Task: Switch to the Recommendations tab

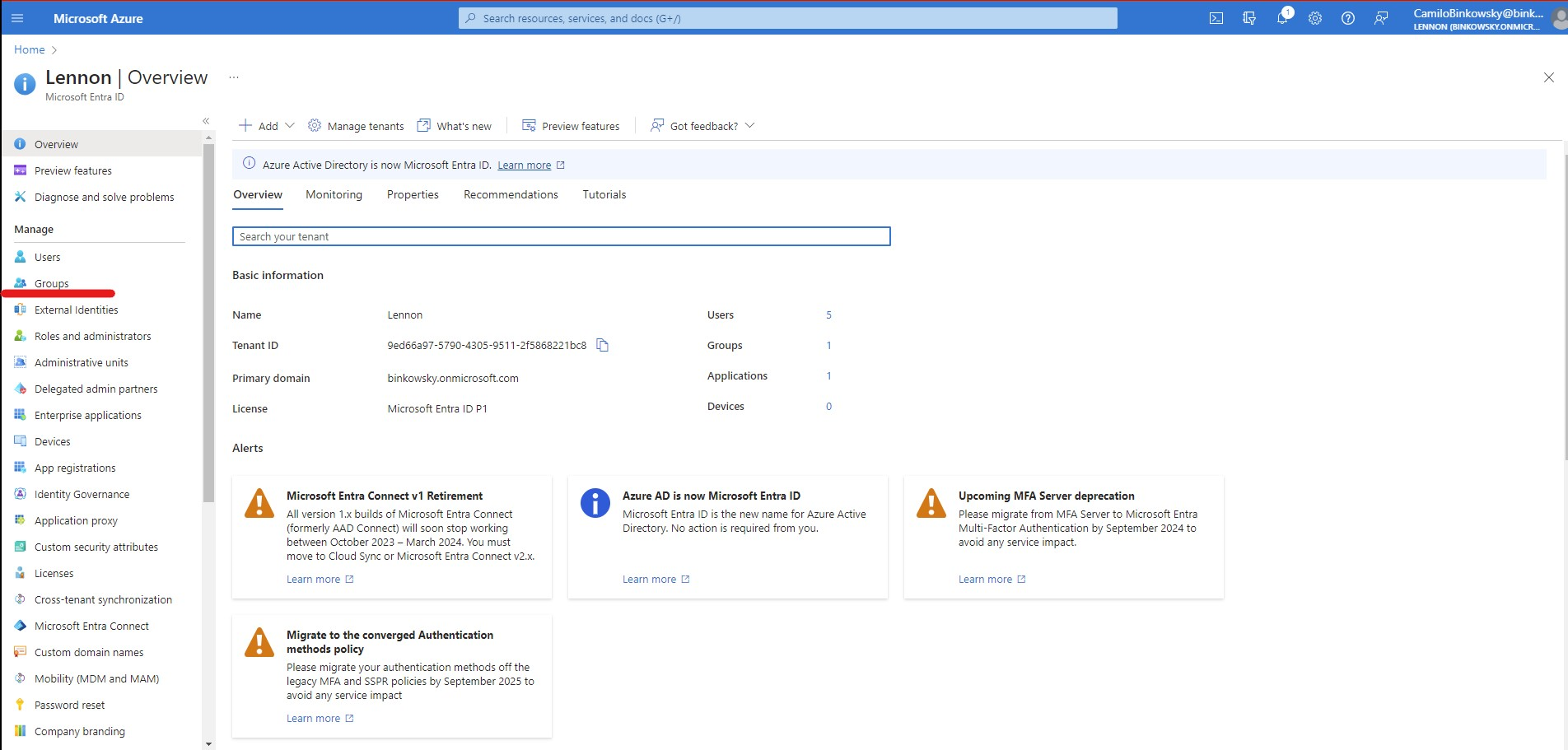Action: pos(511,194)
